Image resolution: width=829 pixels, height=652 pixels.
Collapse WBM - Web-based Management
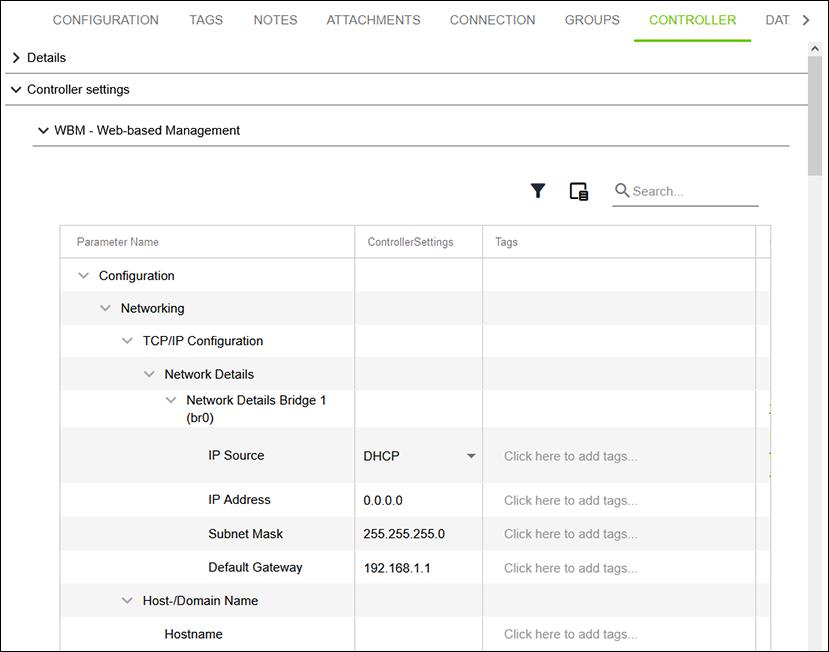click(x=43, y=130)
